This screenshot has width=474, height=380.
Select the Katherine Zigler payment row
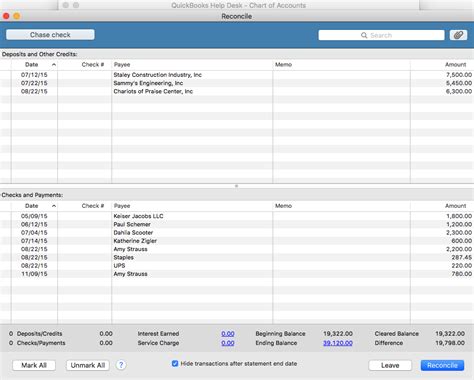237,241
